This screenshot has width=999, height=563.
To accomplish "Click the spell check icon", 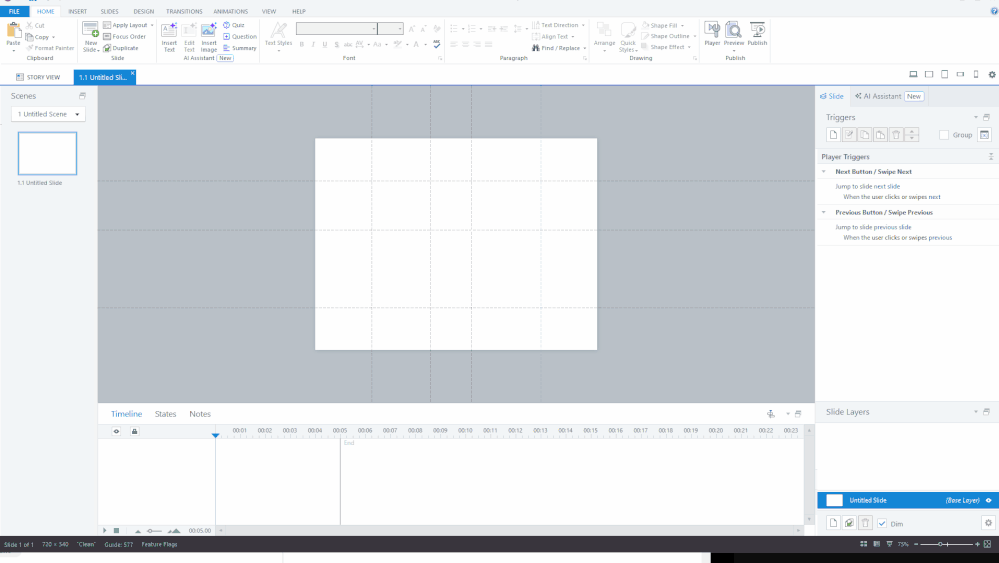I will 436,44.
